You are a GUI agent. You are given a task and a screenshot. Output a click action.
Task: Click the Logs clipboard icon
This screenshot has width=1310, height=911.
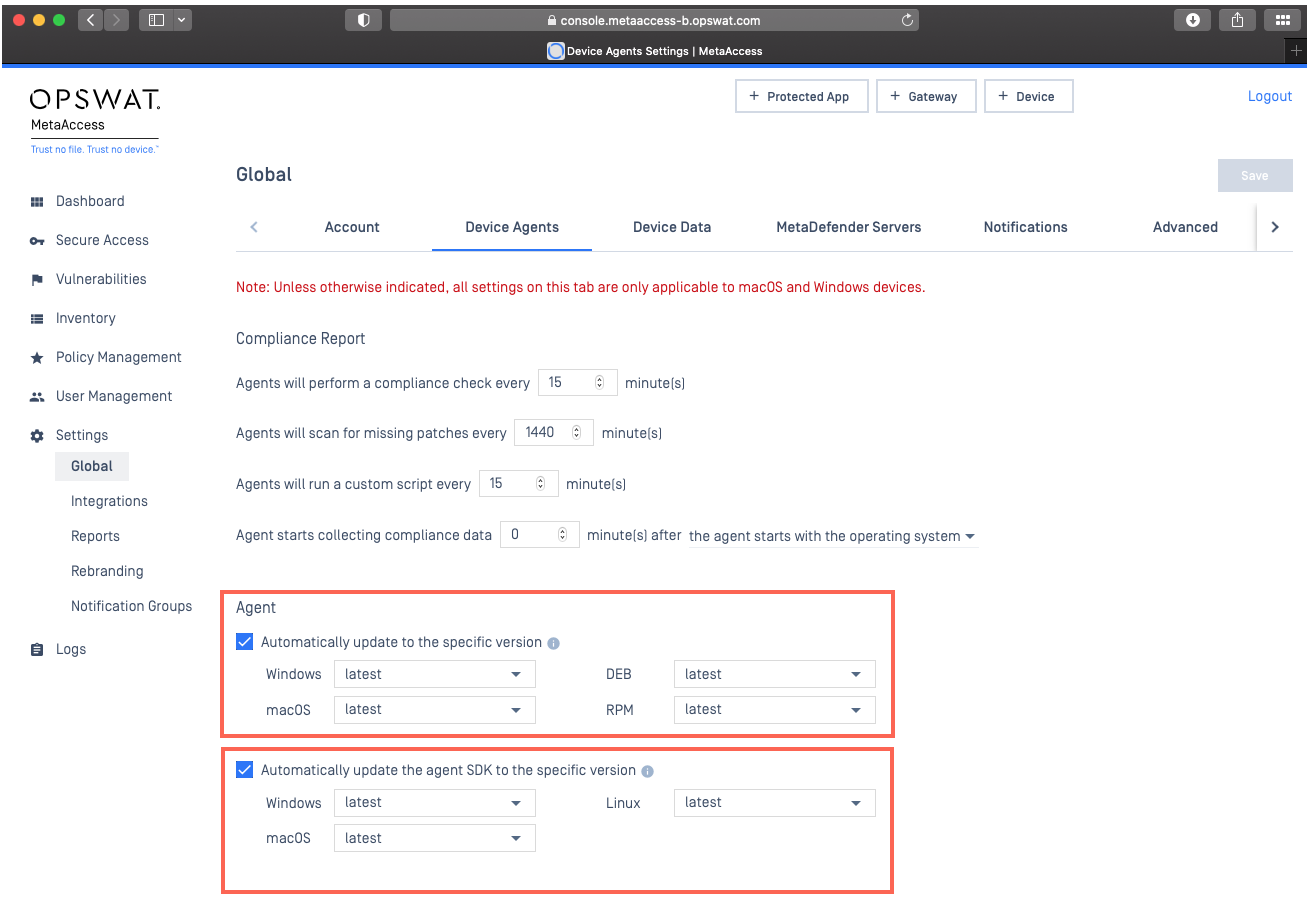37,650
